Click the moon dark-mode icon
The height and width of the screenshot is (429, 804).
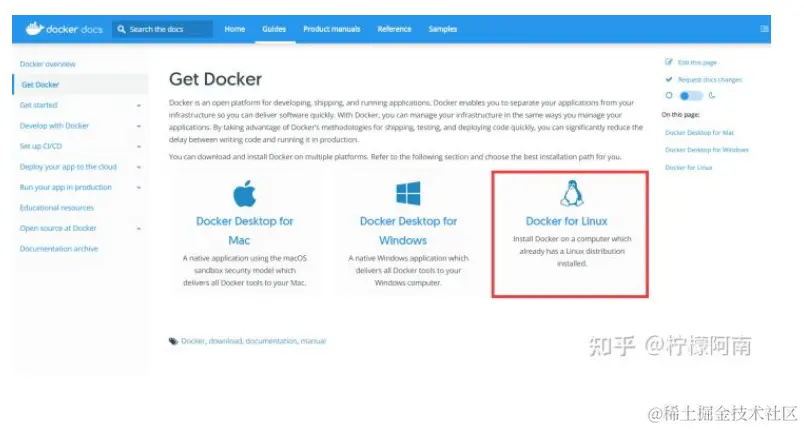[712, 95]
